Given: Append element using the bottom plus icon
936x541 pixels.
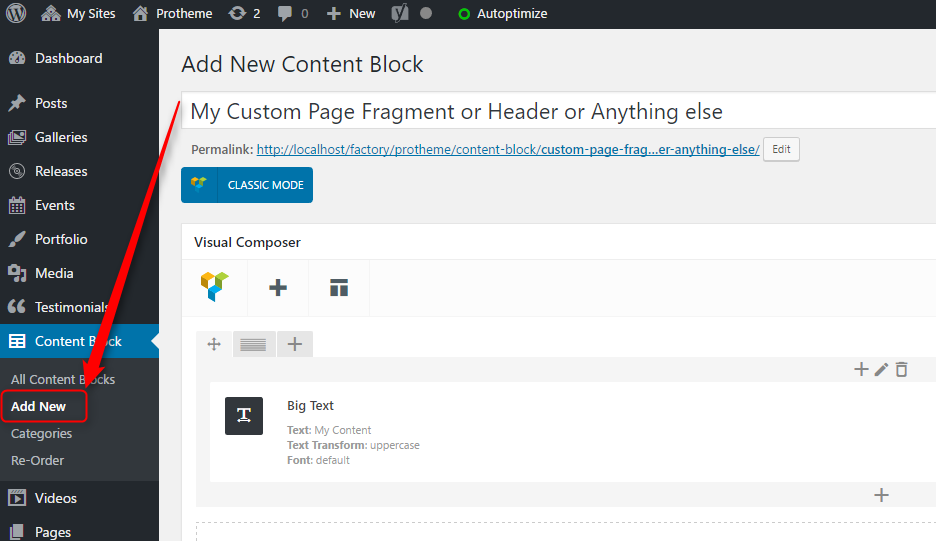Looking at the screenshot, I should tap(881, 495).
